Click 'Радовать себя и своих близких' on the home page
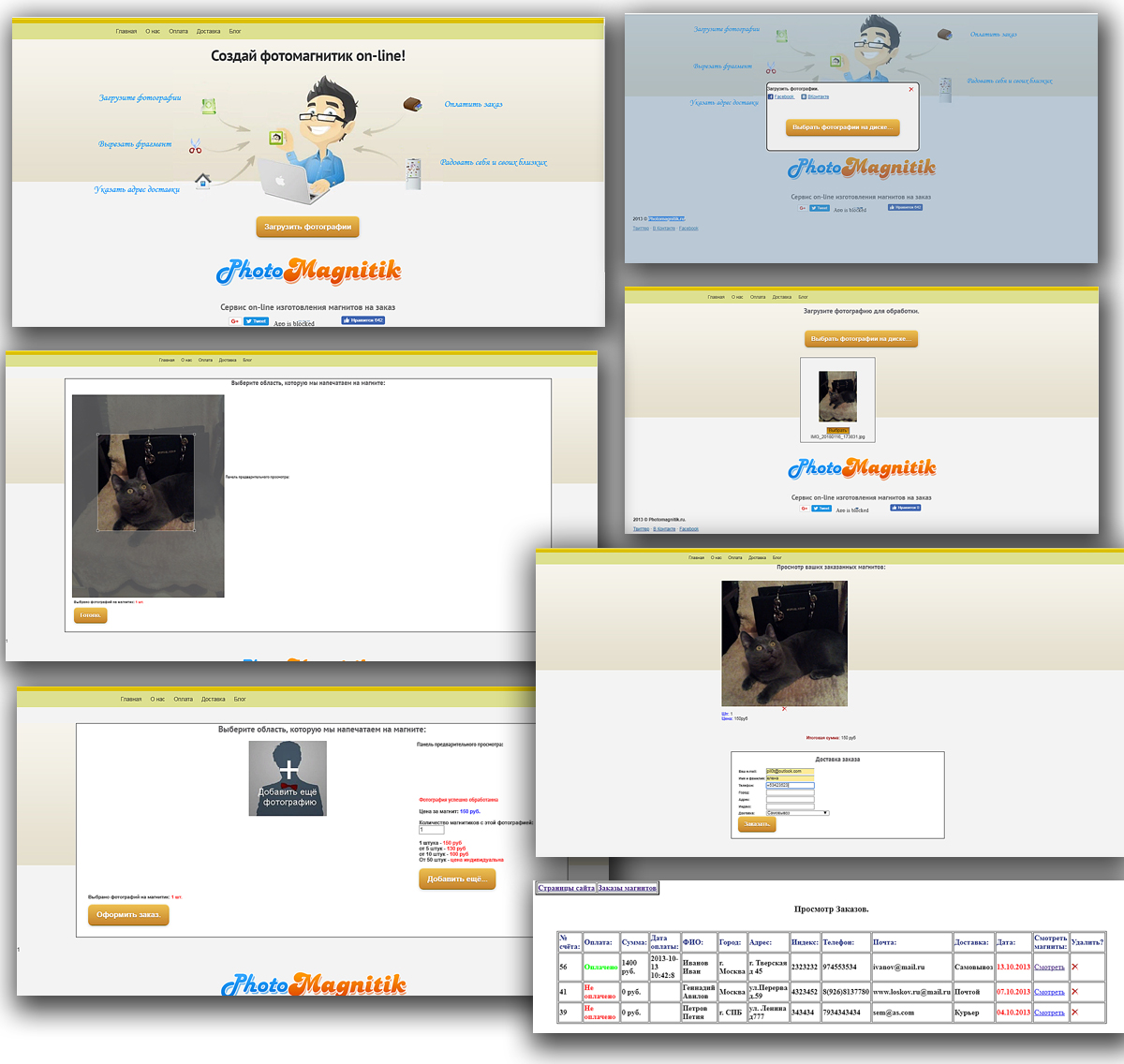This screenshot has width=1124, height=1064. [x=494, y=162]
